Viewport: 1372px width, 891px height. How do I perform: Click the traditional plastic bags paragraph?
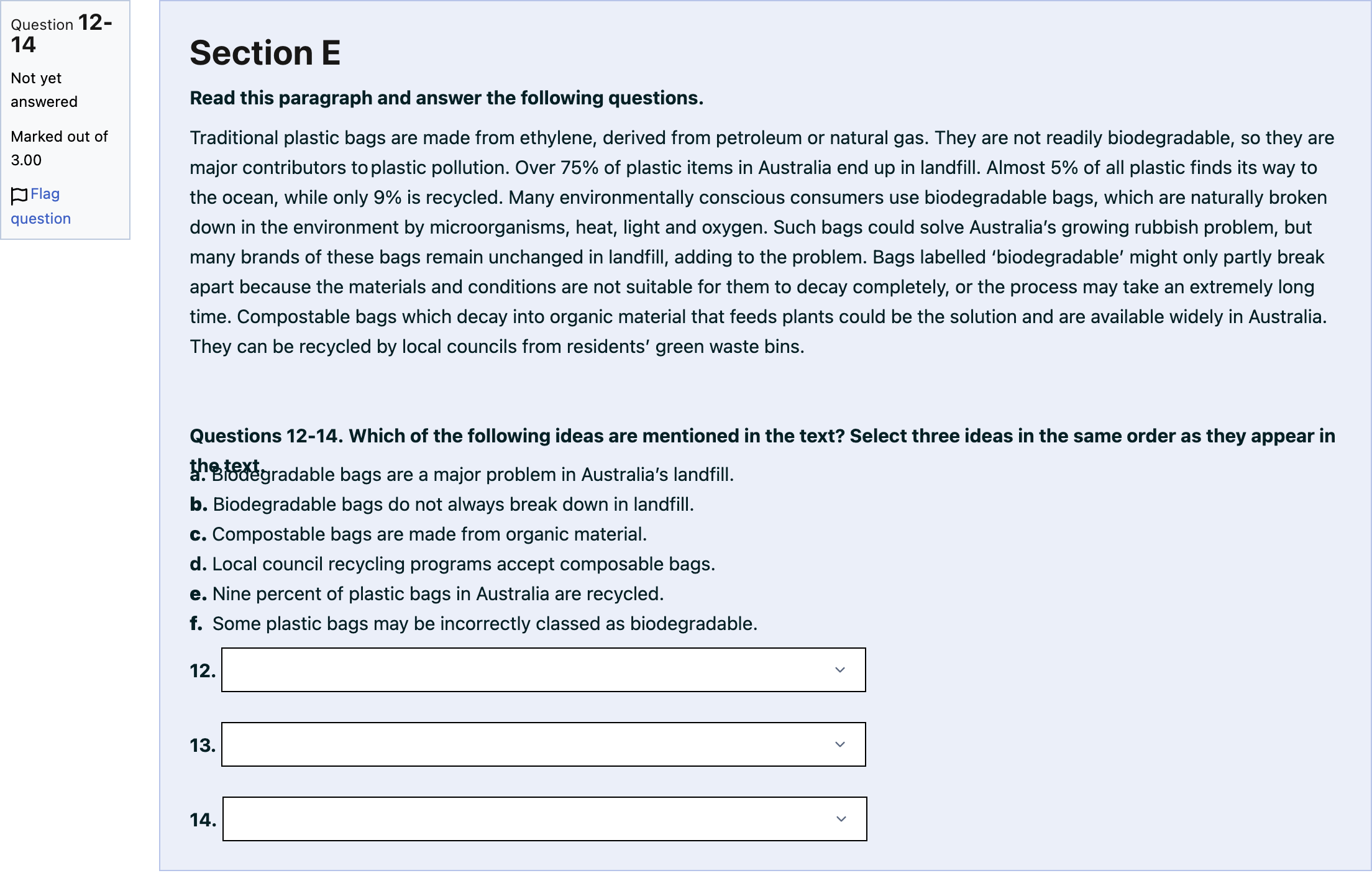(762, 242)
